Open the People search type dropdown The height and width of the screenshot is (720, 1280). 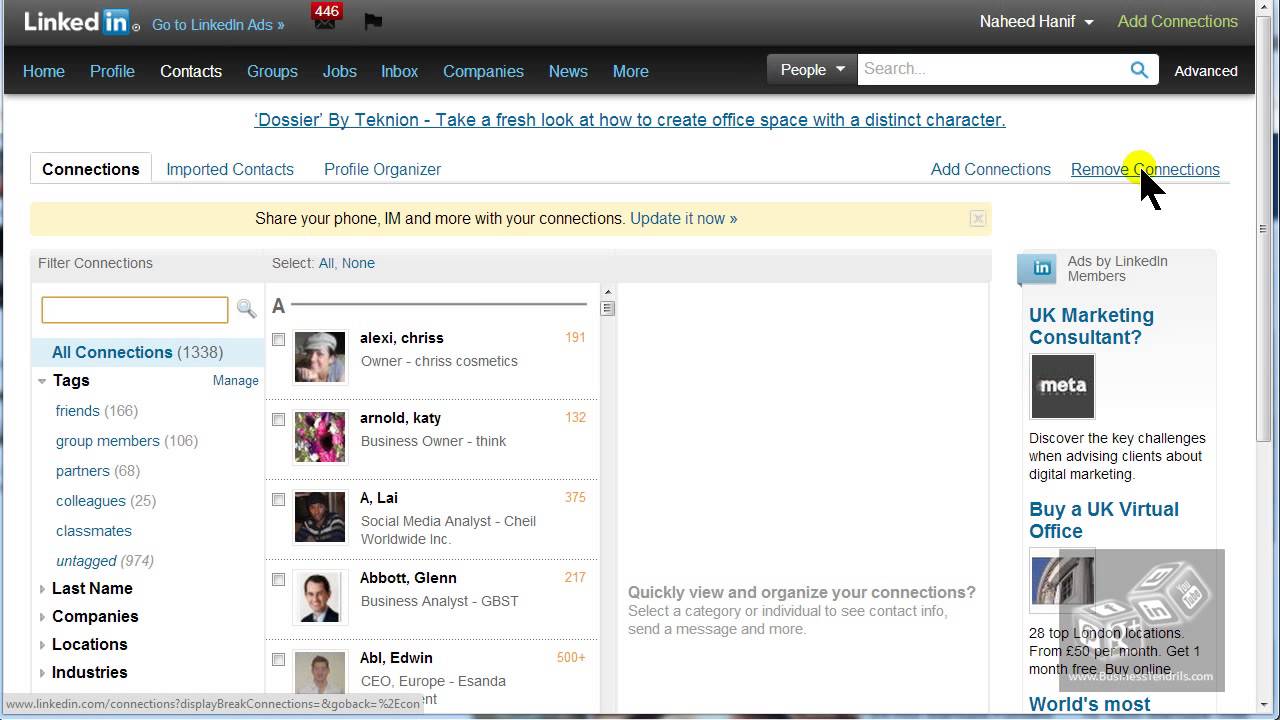pos(812,69)
